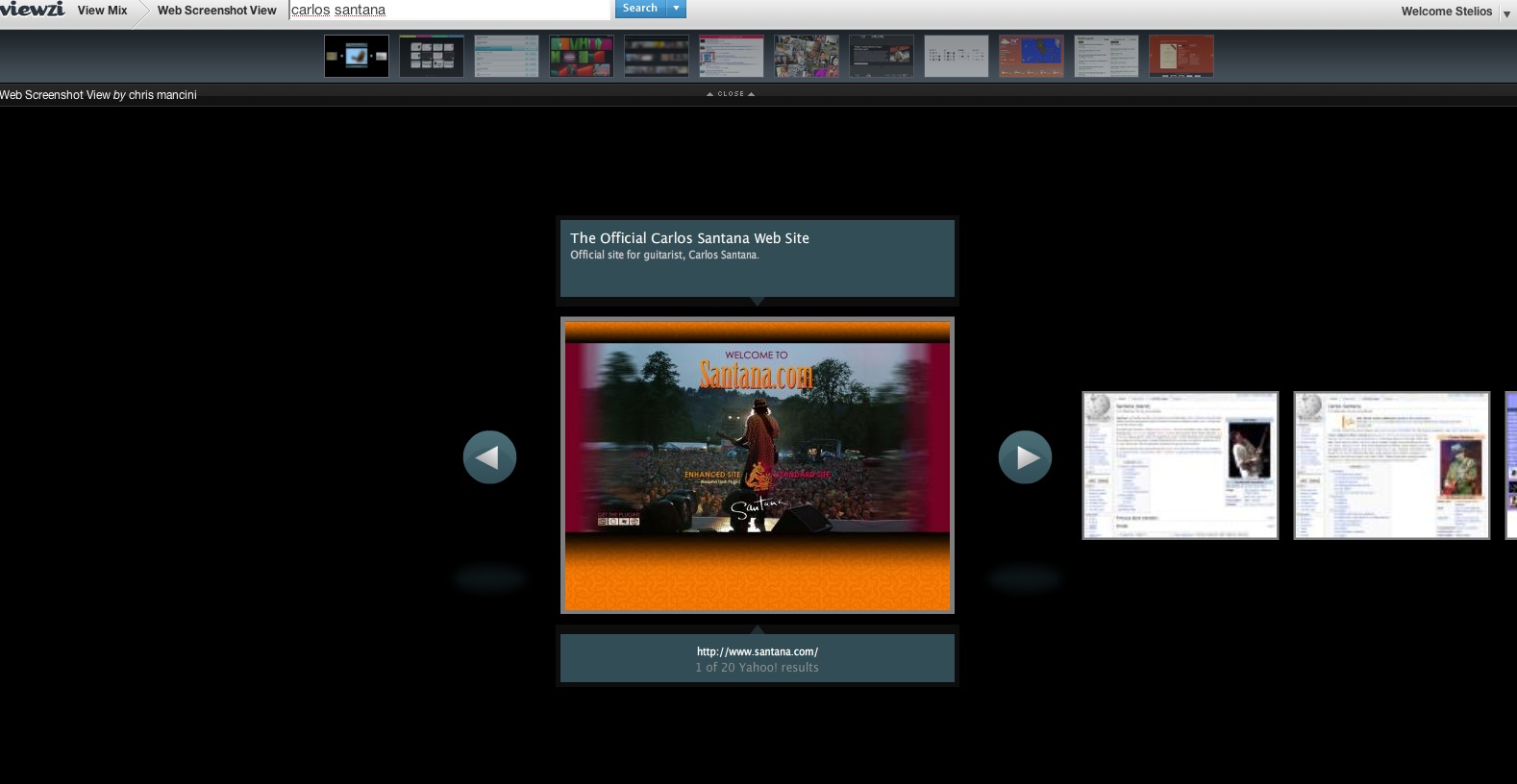The image size is (1517, 784).
Task: Select the dark grid view thumbnail
Action: (x=432, y=56)
